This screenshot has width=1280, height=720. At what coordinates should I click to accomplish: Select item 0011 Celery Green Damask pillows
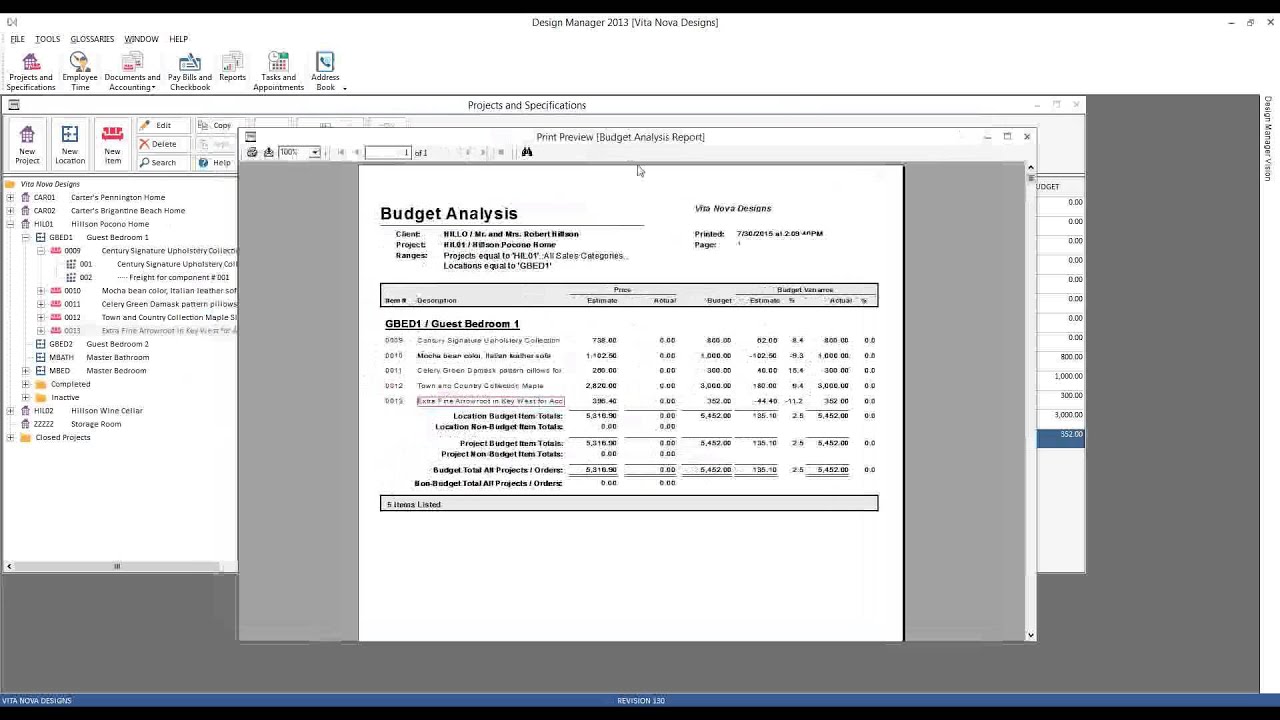point(150,304)
